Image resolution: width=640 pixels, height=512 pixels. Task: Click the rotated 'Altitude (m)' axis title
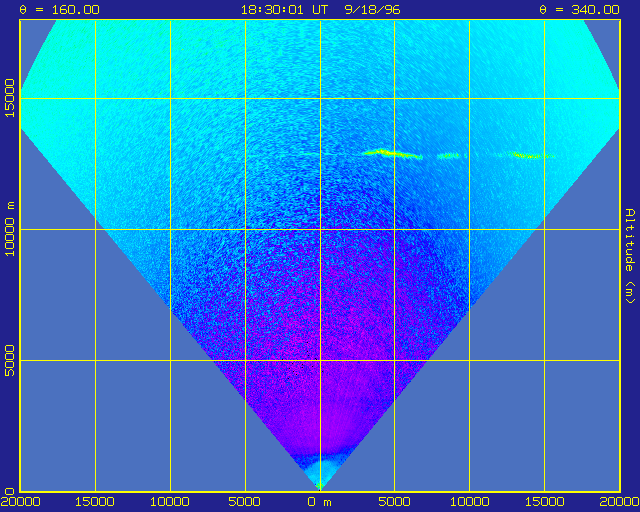coord(631,256)
